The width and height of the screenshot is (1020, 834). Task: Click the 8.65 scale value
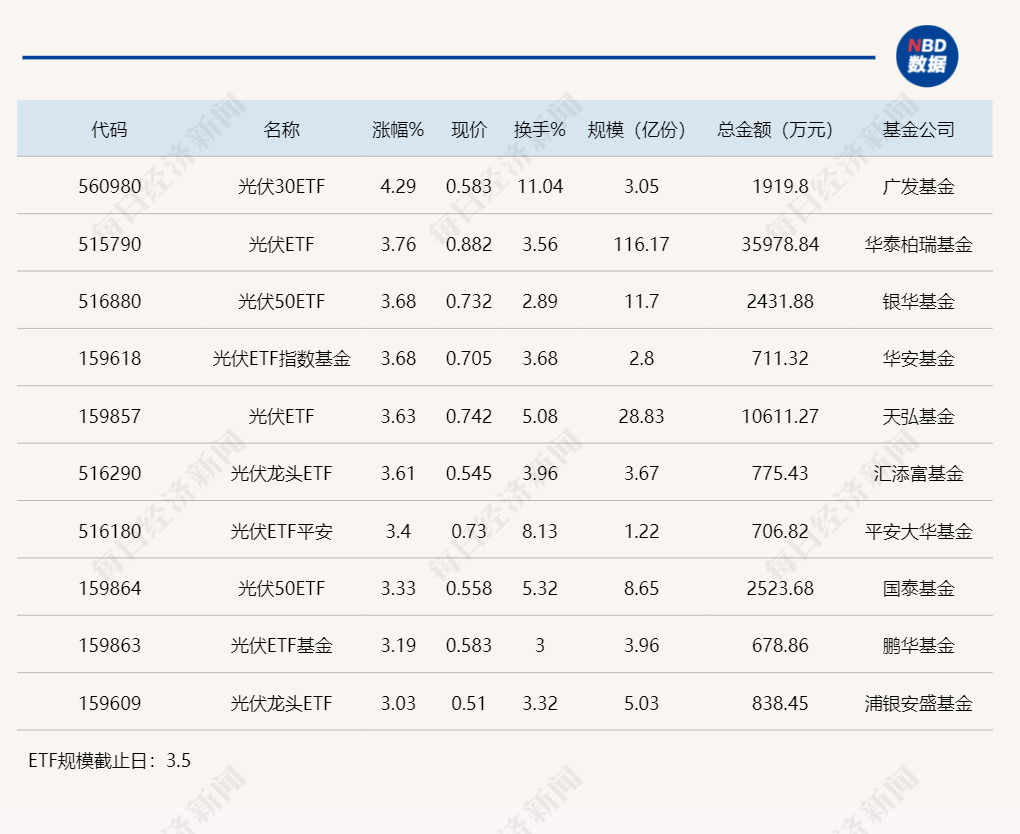641,589
